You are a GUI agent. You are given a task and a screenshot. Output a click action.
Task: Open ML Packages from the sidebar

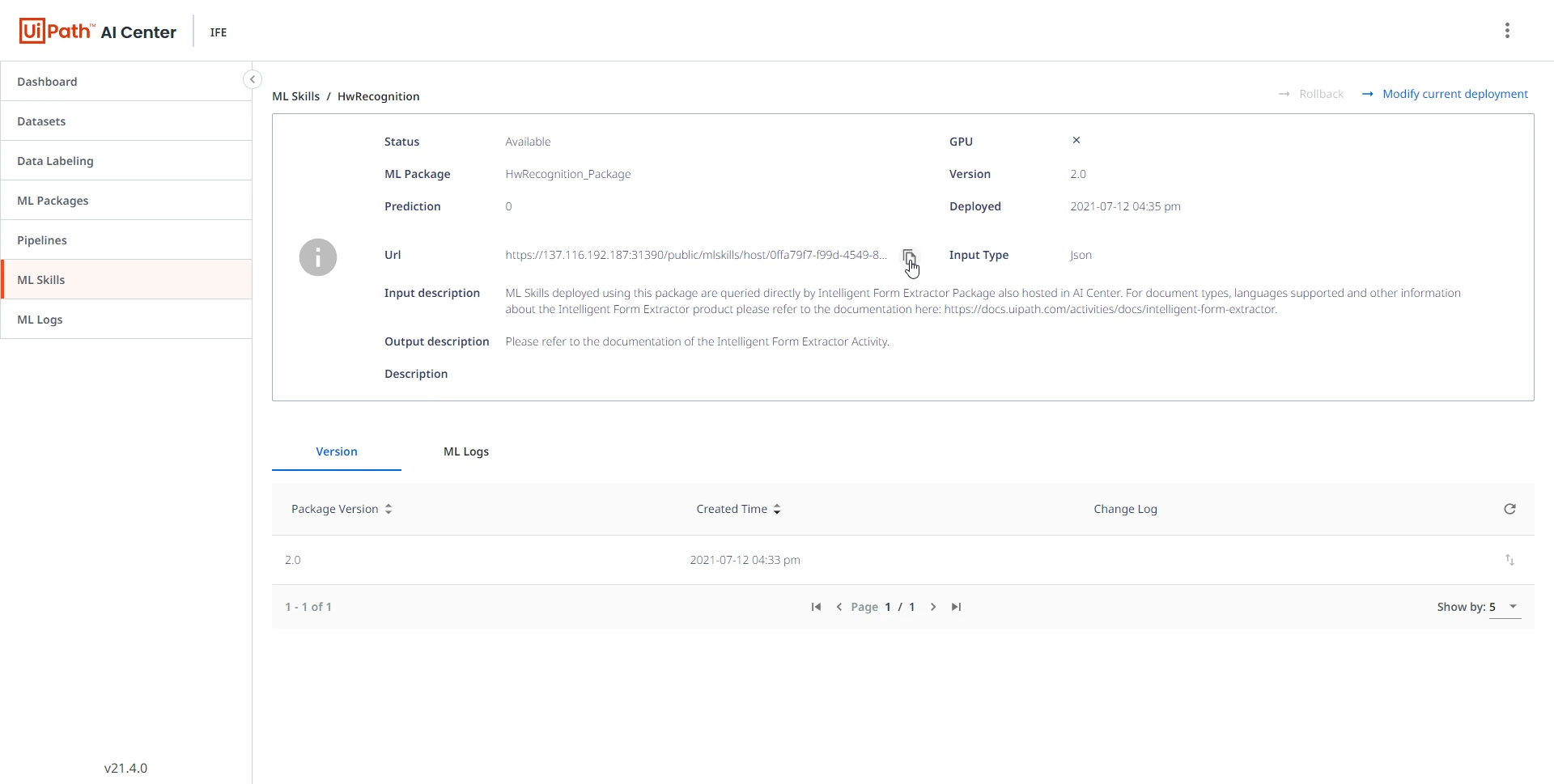(126, 201)
